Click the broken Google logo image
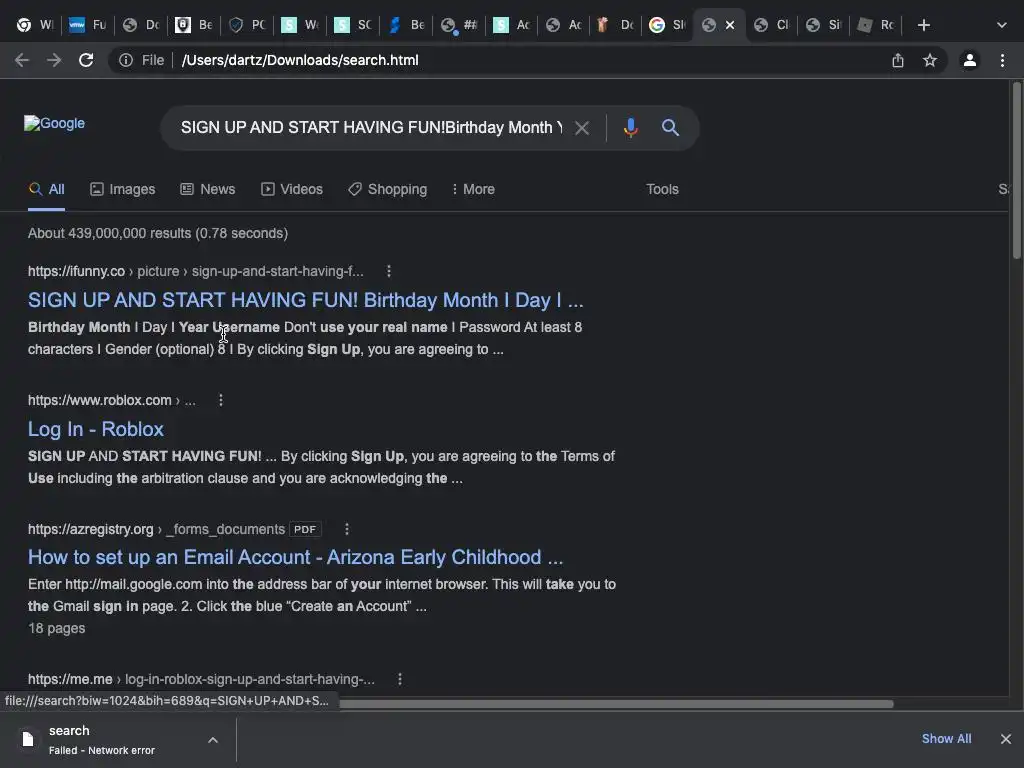This screenshot has width=1024, height=768. pos(55,123)
